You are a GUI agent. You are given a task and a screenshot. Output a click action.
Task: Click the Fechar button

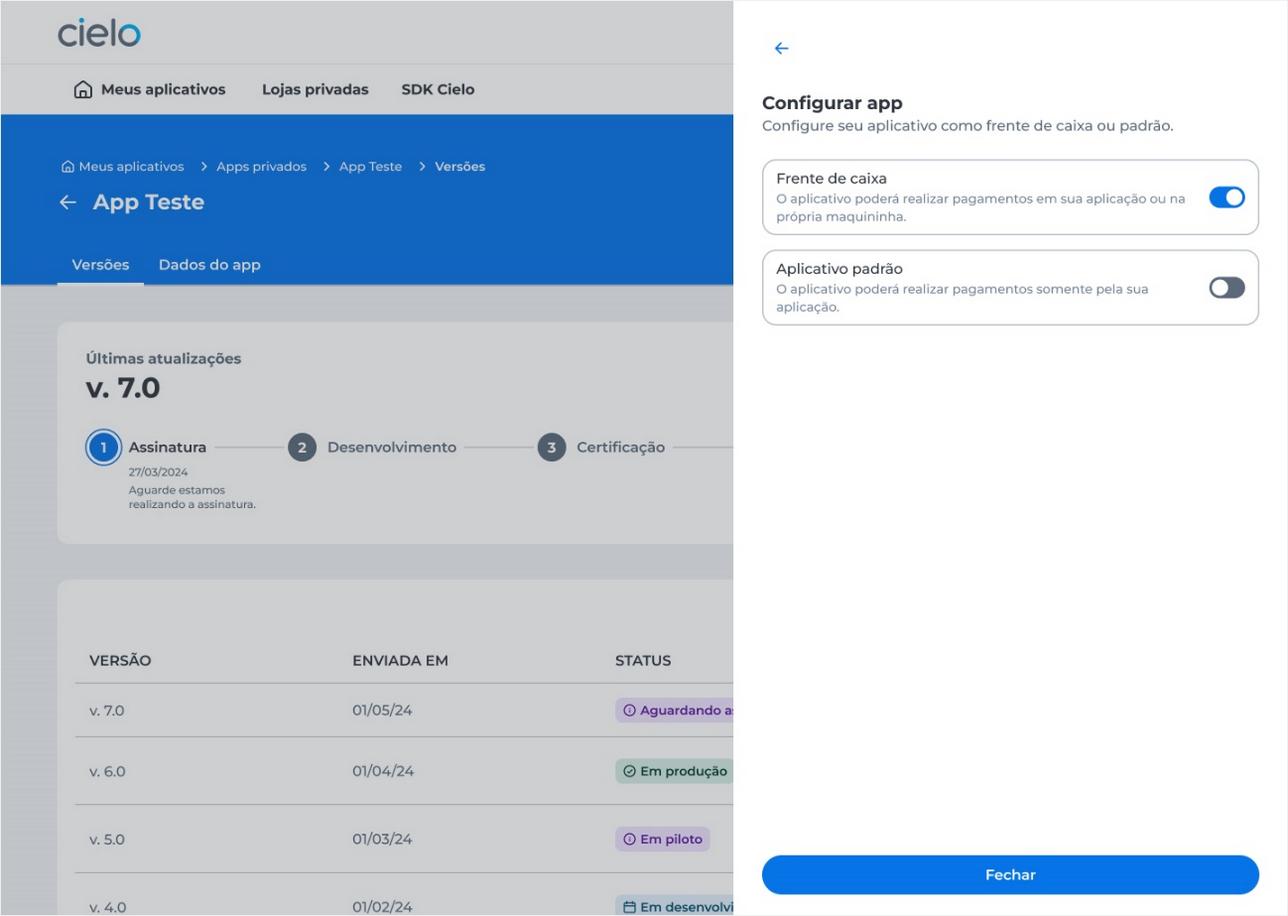click(1010, 875)
